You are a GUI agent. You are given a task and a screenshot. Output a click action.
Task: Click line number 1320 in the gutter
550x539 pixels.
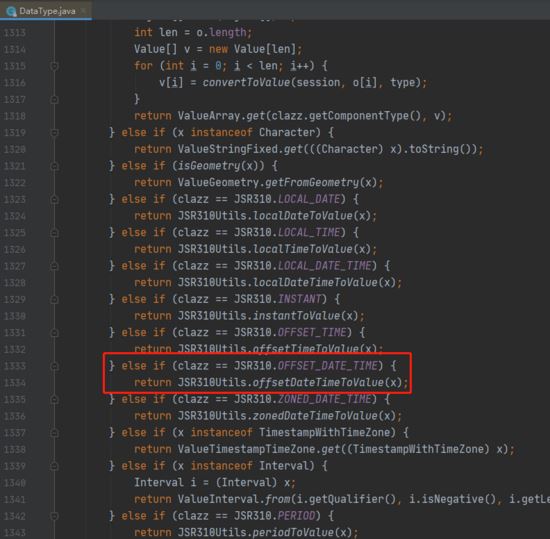(15, 149)
